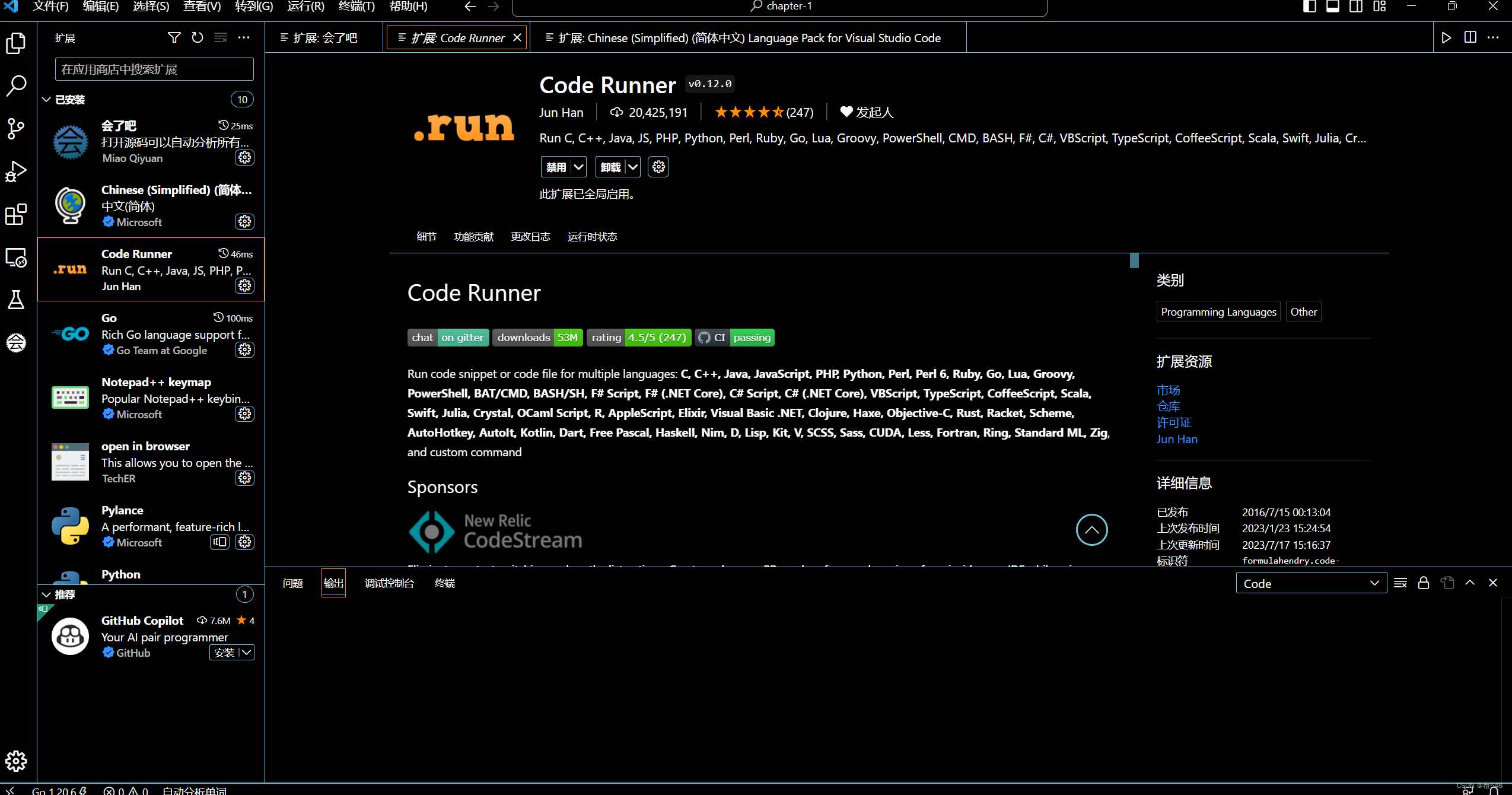Open the Code output channel dropdown
1512x795 pixels.
point(1311,583)
